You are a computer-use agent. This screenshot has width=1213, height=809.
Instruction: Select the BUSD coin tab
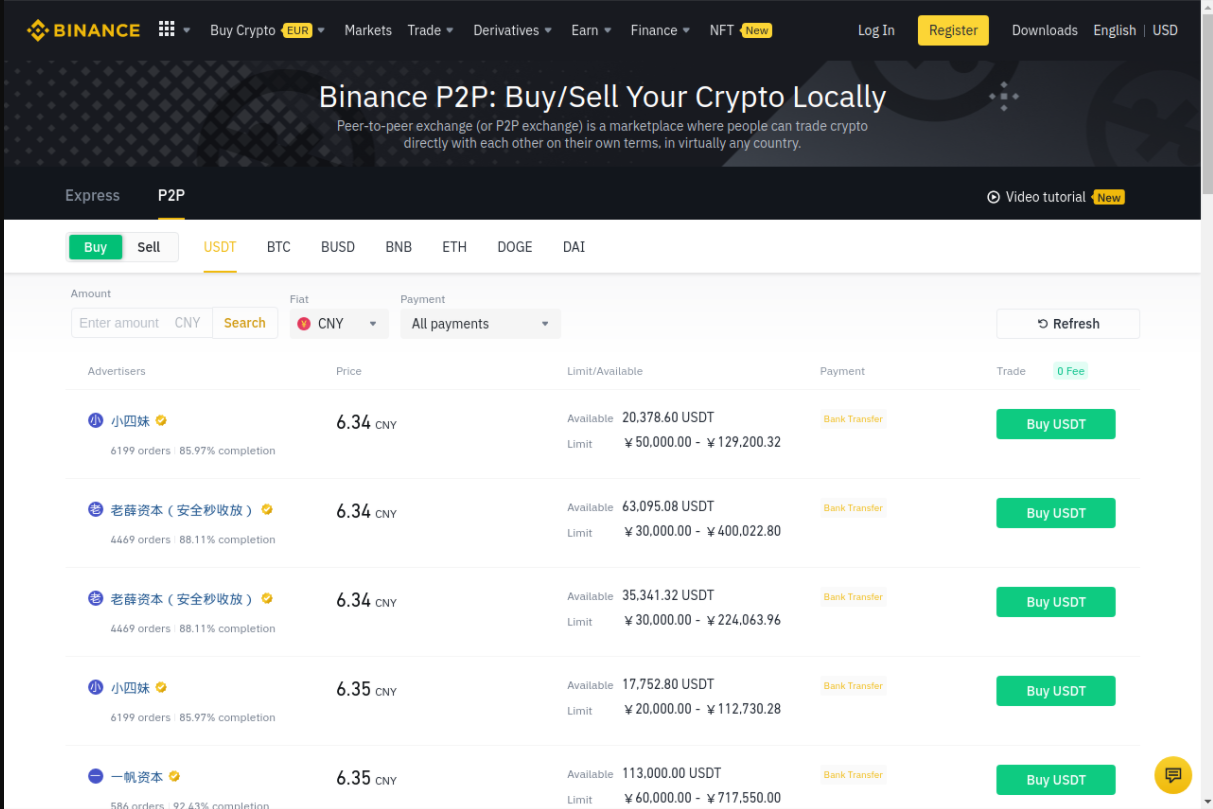click(338, 247)
